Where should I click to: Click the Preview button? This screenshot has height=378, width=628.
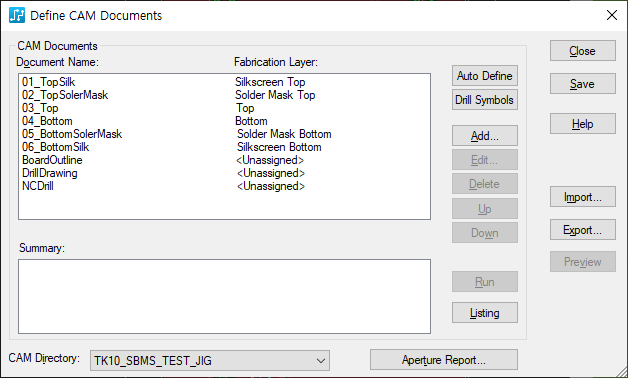pos(582,261)
